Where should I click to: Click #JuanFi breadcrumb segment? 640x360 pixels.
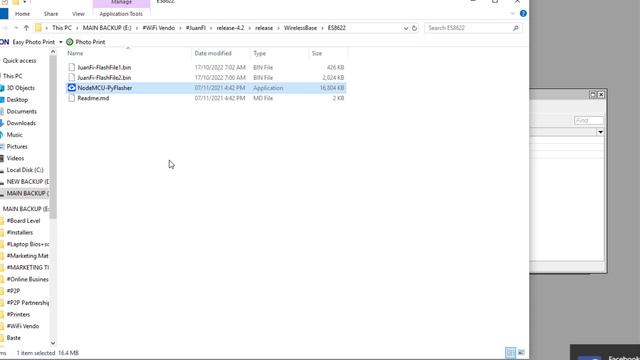196,28
